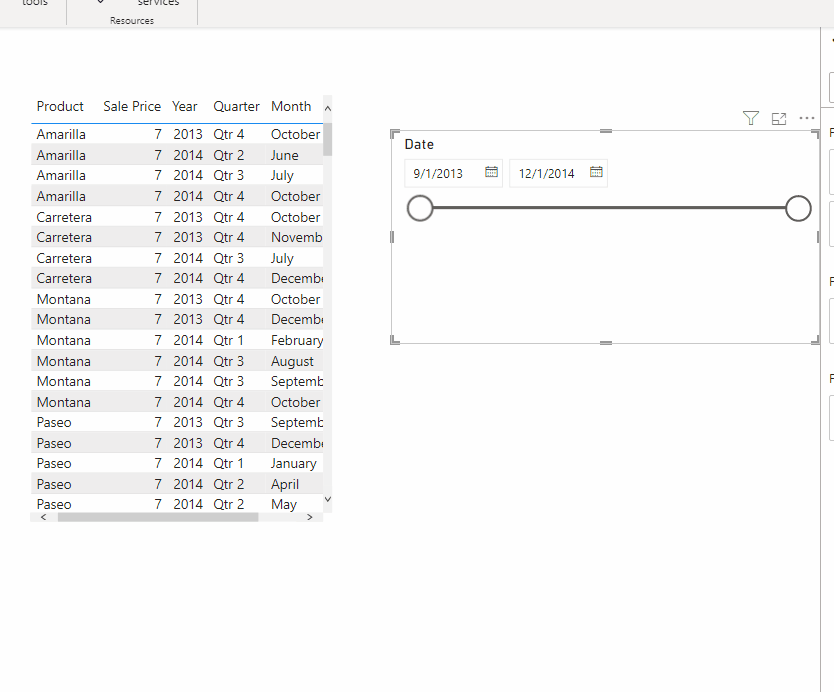Select Paseo row with month April
The image size is (834, 692).
click(177, 484)
